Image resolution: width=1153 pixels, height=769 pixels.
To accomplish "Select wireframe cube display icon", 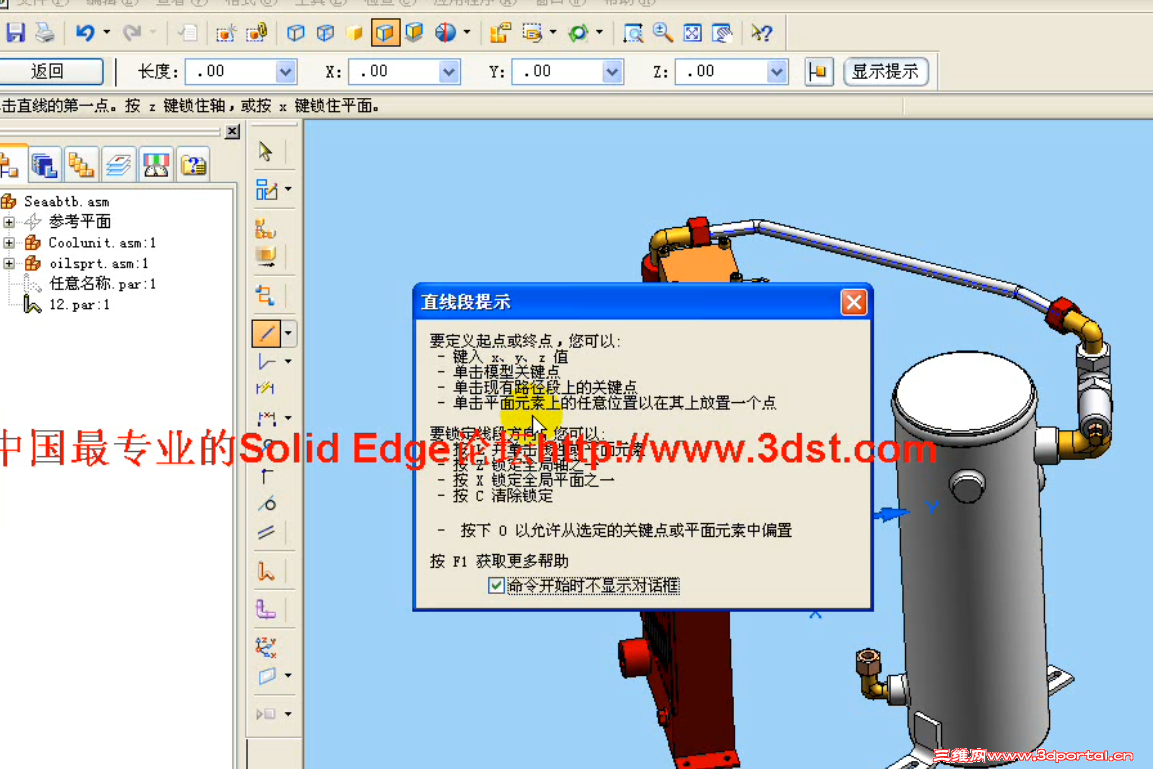I will click(296, 32).
